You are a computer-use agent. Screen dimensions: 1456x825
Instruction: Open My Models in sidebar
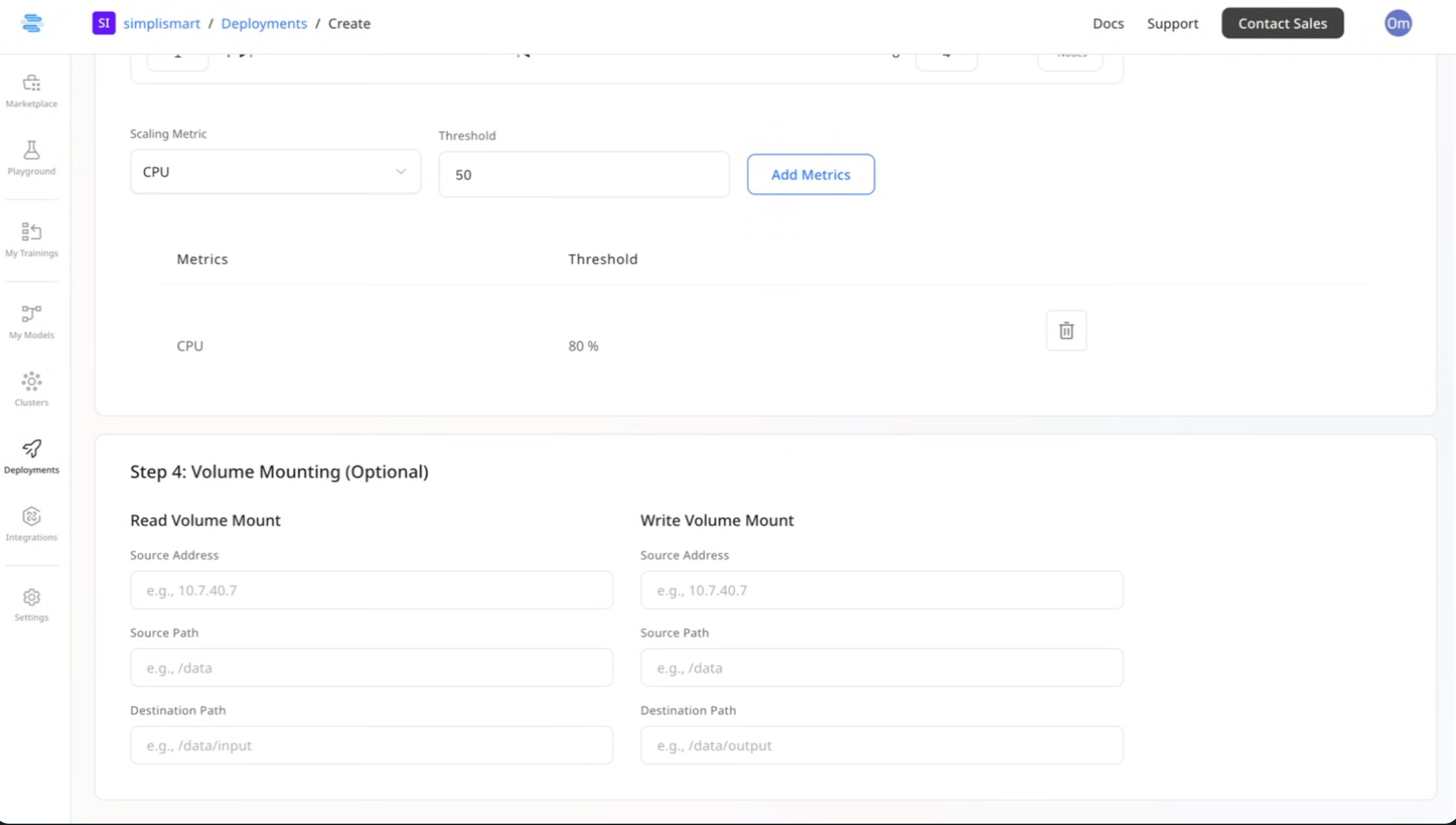click(x=32, y=321)
